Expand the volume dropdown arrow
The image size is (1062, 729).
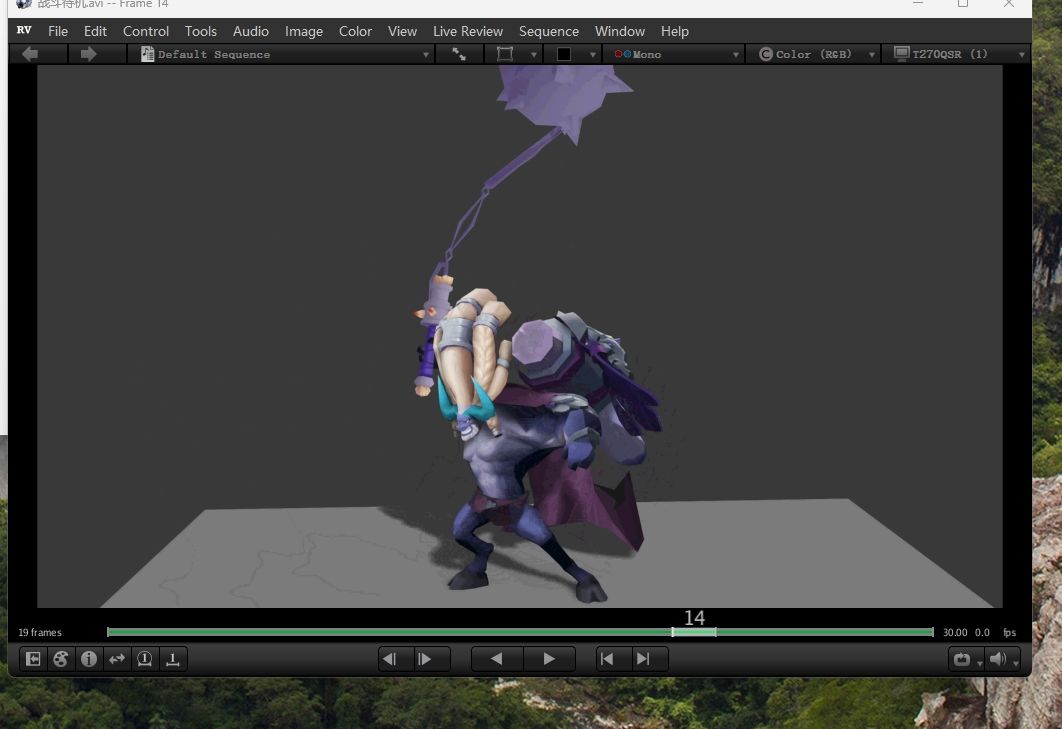click(x=1015, y=663)
